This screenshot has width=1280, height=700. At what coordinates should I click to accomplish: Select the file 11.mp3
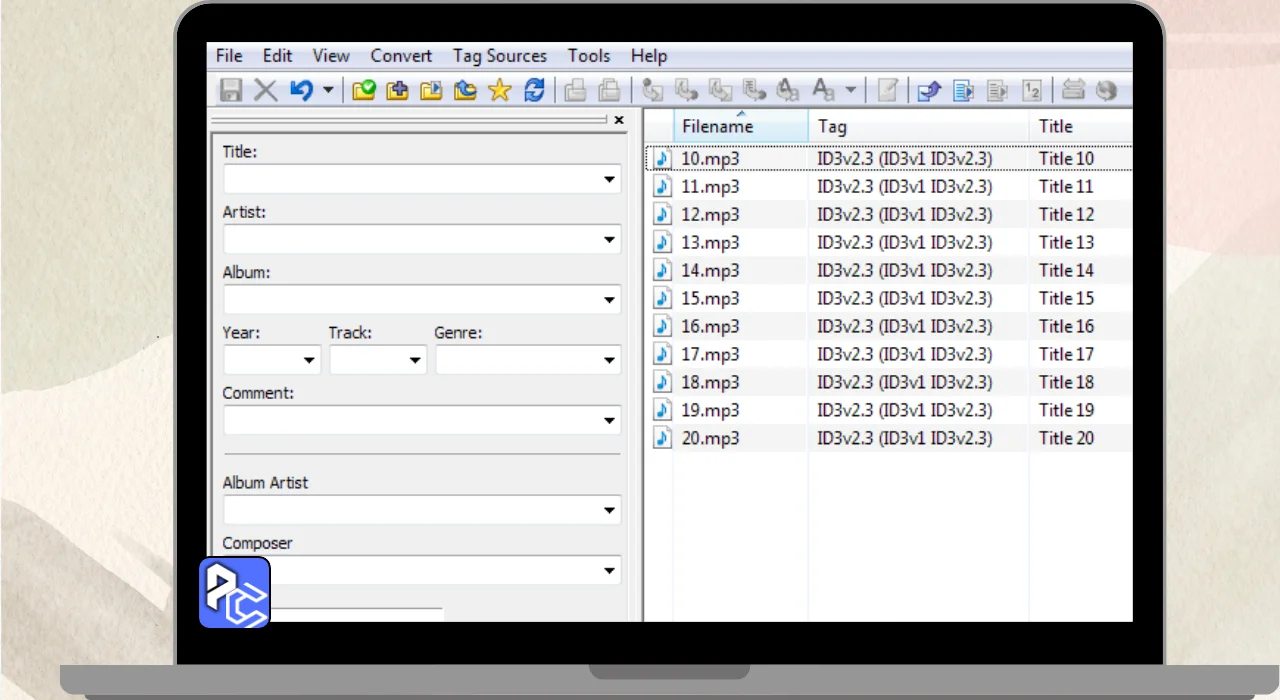point(710,186)
